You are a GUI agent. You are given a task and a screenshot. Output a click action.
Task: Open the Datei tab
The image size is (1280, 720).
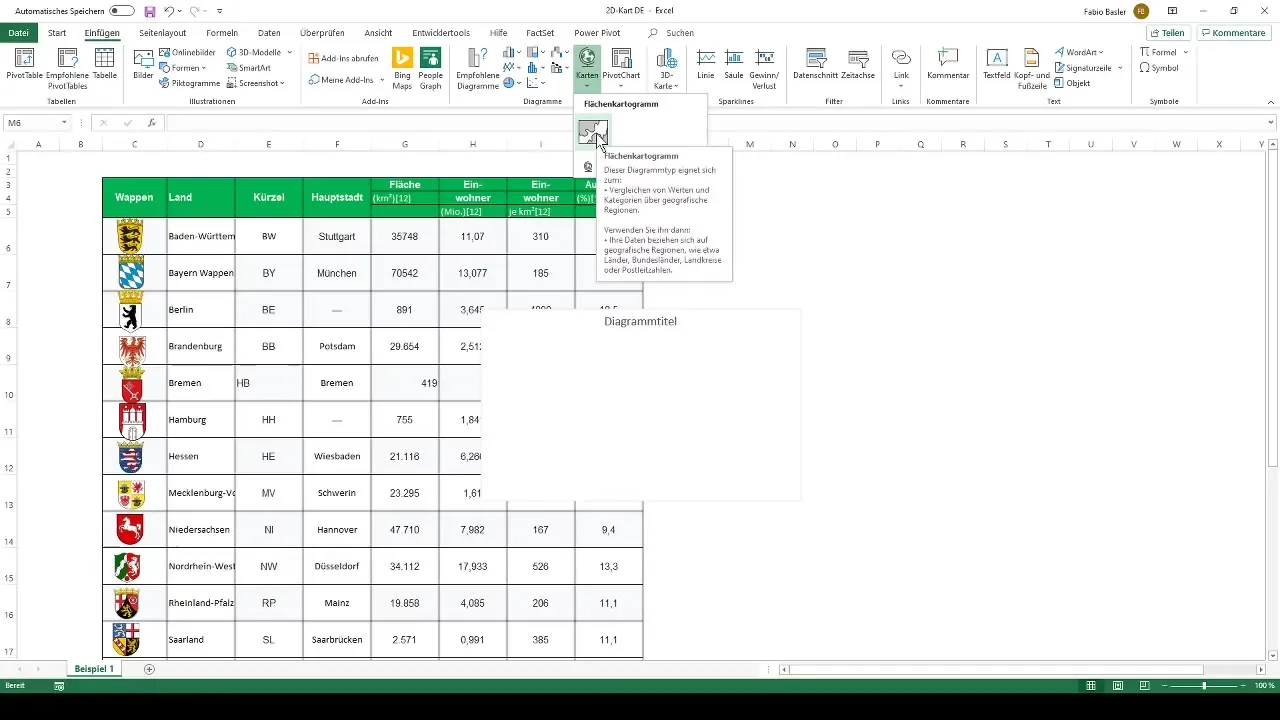click(18, 33)
